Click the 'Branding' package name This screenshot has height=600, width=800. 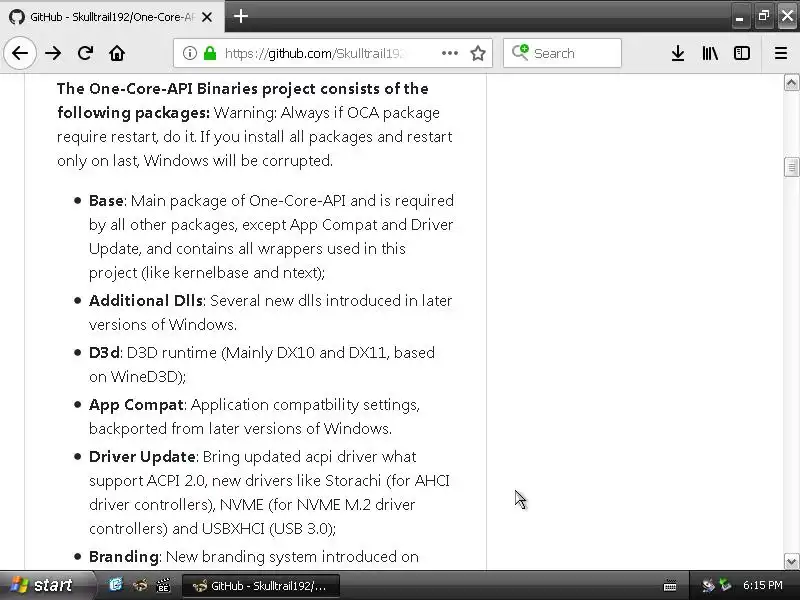pyautogui.click(x=124, y=557)
